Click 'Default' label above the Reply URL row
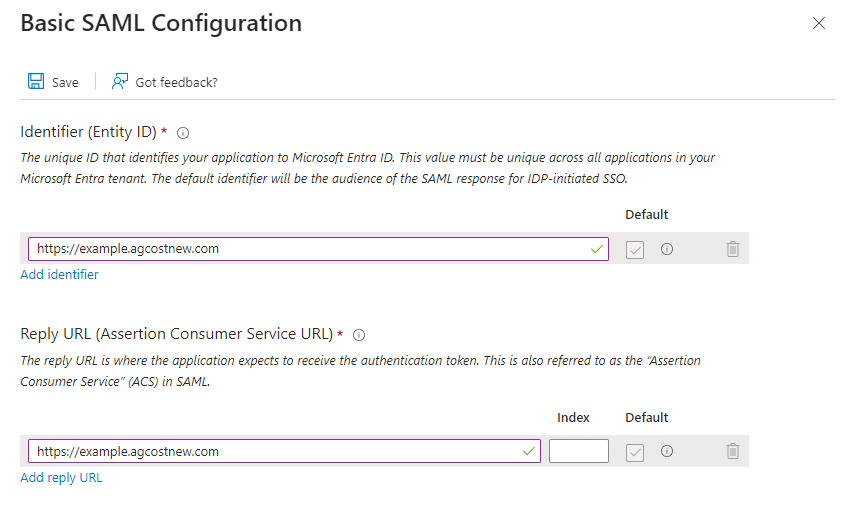The height and width of the screenshot is (505, 855). tap(647, 418)
